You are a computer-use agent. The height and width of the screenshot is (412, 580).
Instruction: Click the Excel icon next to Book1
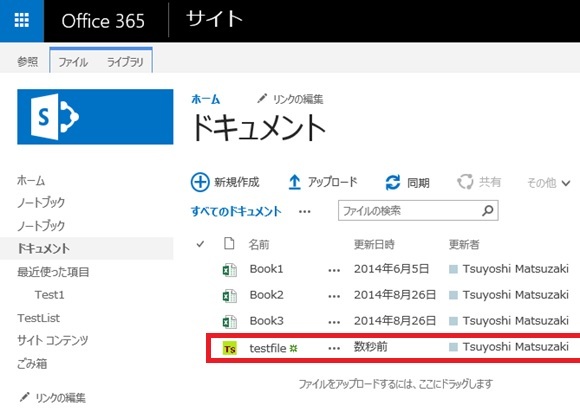229,270
